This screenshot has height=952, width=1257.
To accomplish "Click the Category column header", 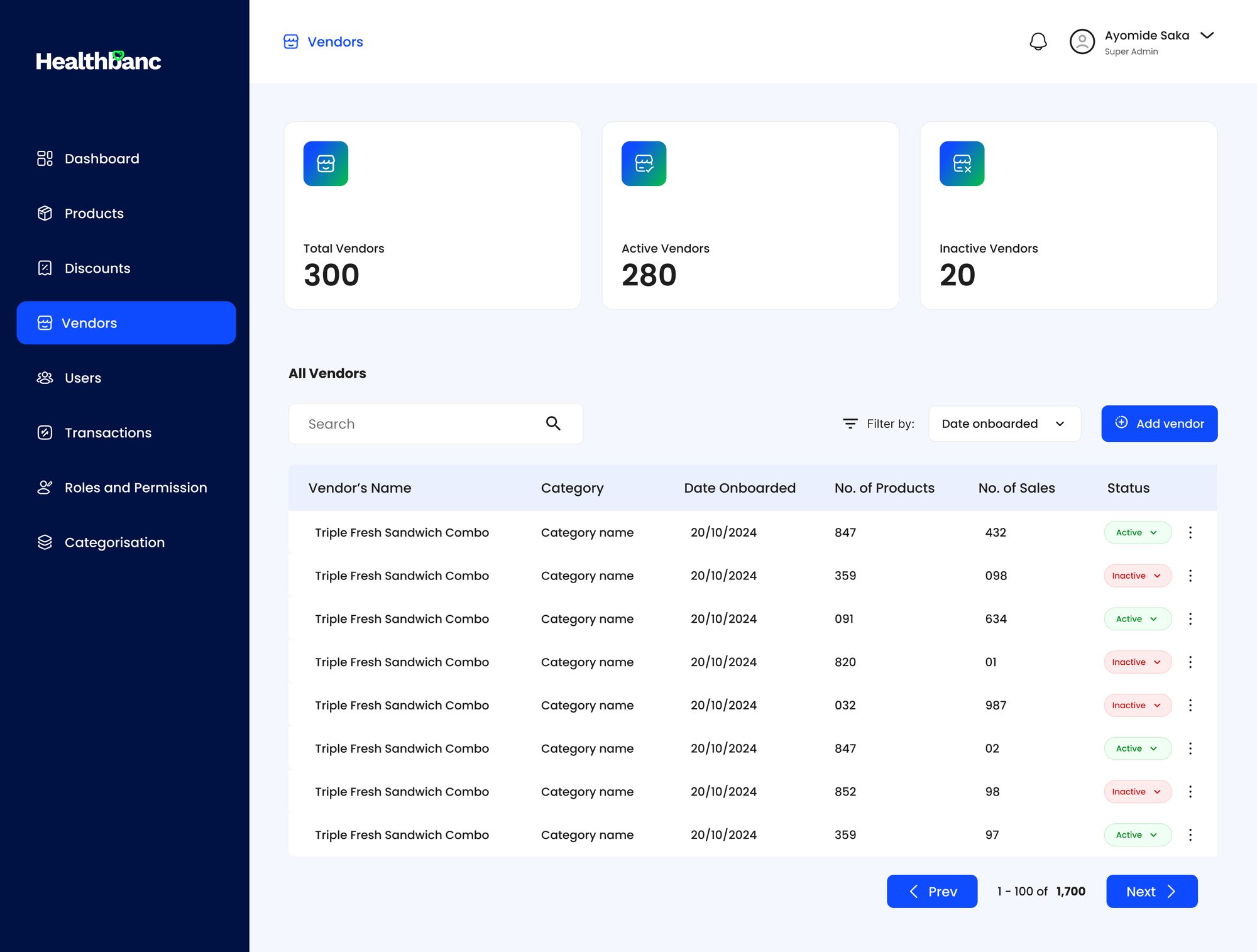I will tap(572, 488).
